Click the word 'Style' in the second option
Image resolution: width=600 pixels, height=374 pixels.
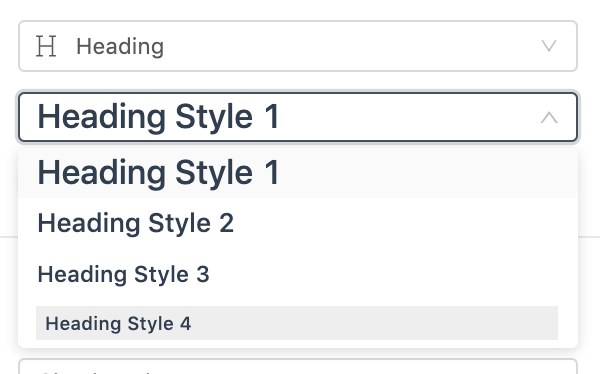[x=179, y=224]
